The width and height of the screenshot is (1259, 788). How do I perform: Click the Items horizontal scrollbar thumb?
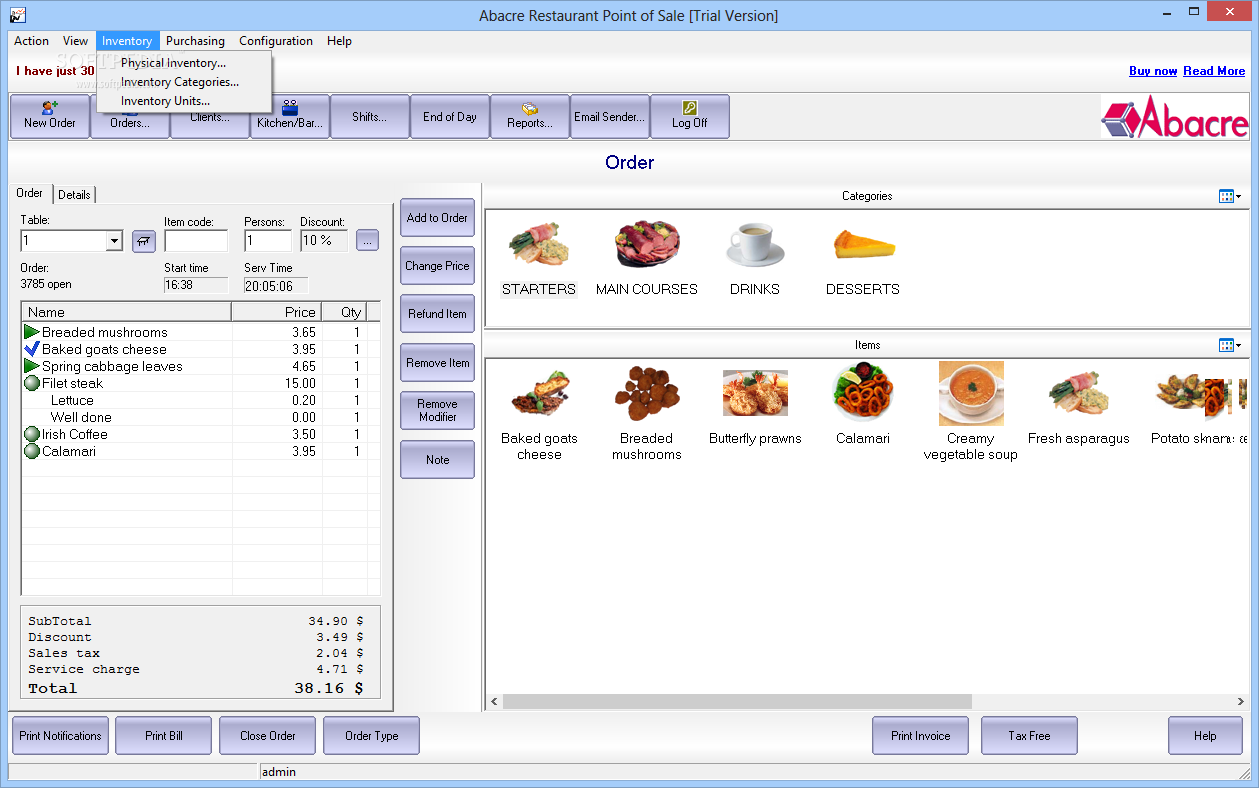point(737,702)
